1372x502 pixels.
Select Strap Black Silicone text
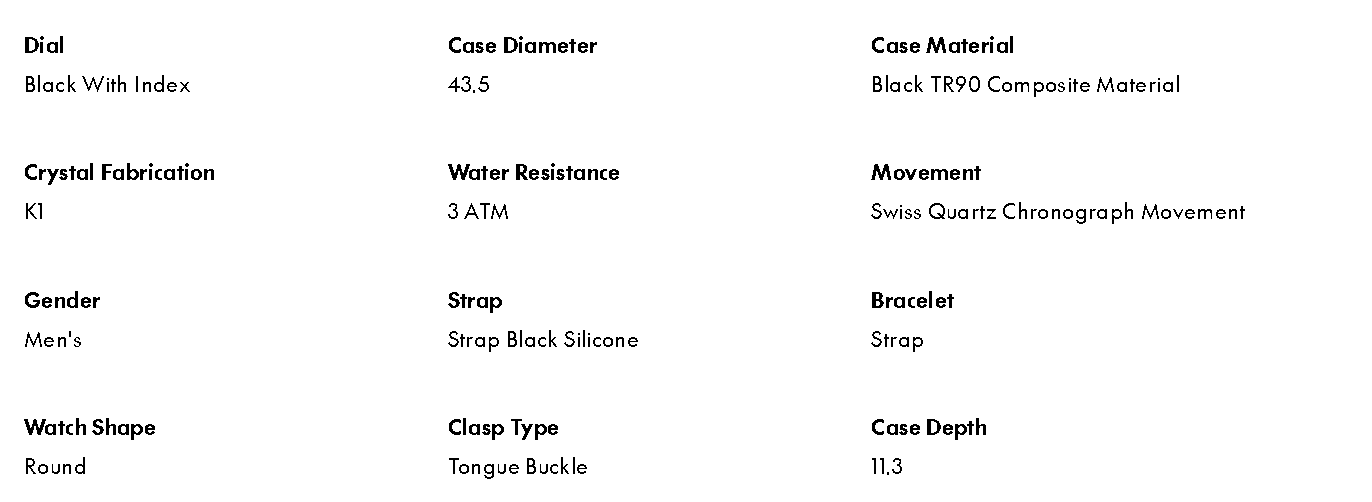tap(542, 340)
